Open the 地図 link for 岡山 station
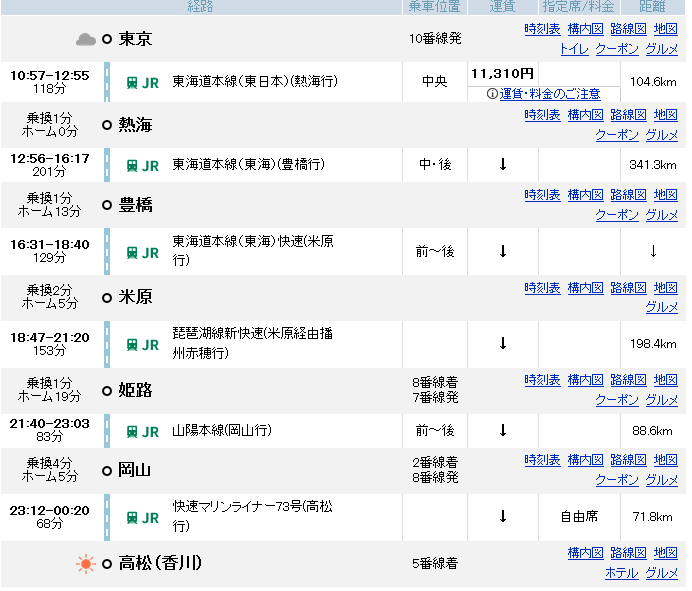 pyautogui.click(x=666, y=461)
